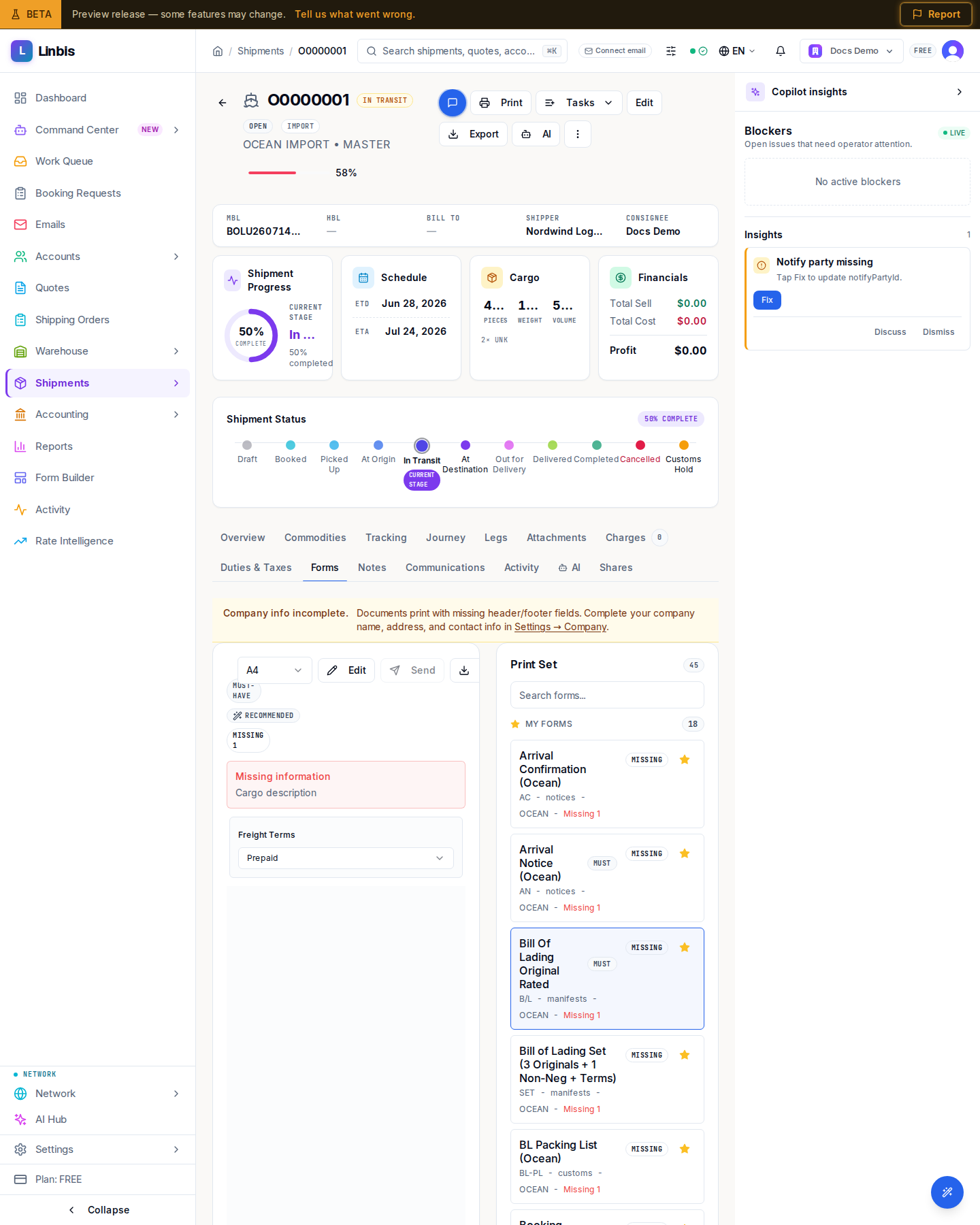The height and width of the screenshot is (1225, 980).
Task: Click the floating magic wand assistant button
Action: (947, 1192)
